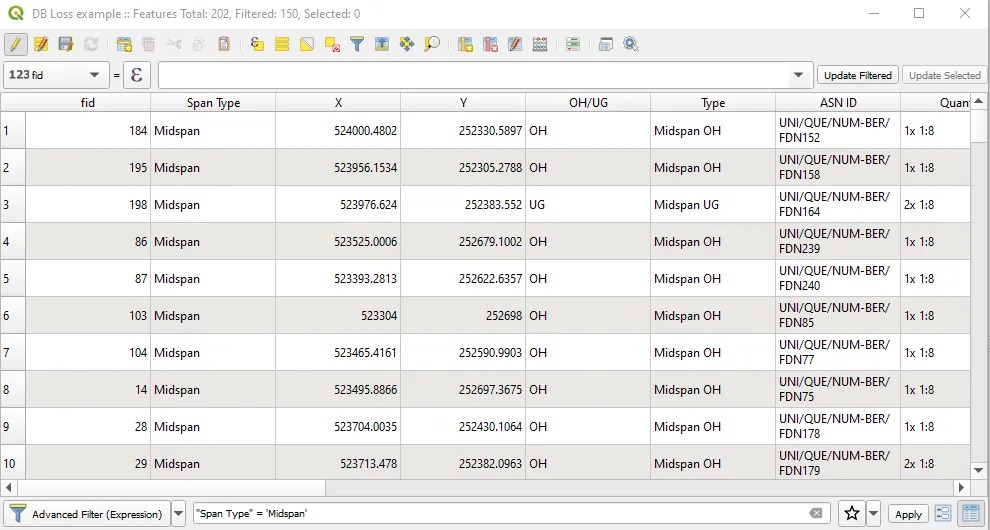Click the field update expression input
990x530 pixels.
point(474,75)
